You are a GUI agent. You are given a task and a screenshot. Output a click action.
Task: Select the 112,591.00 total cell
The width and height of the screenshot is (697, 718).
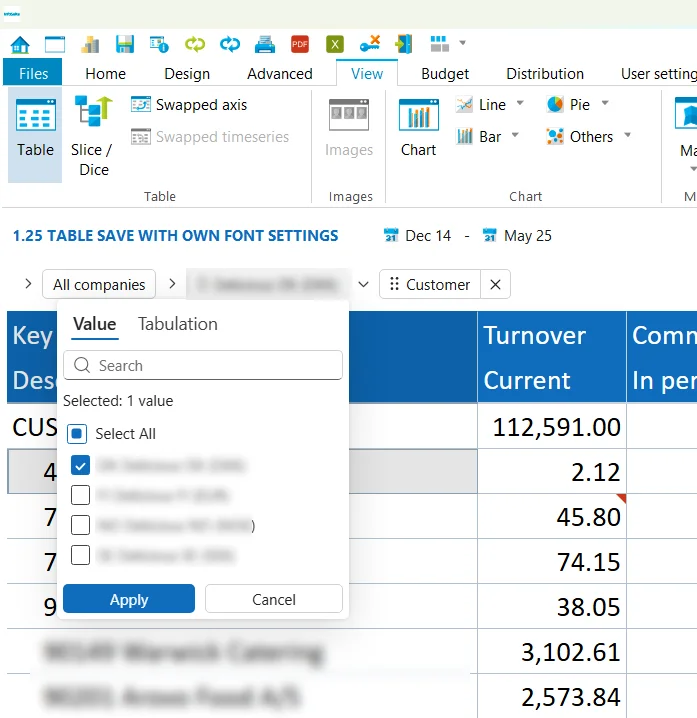point(551,426)
